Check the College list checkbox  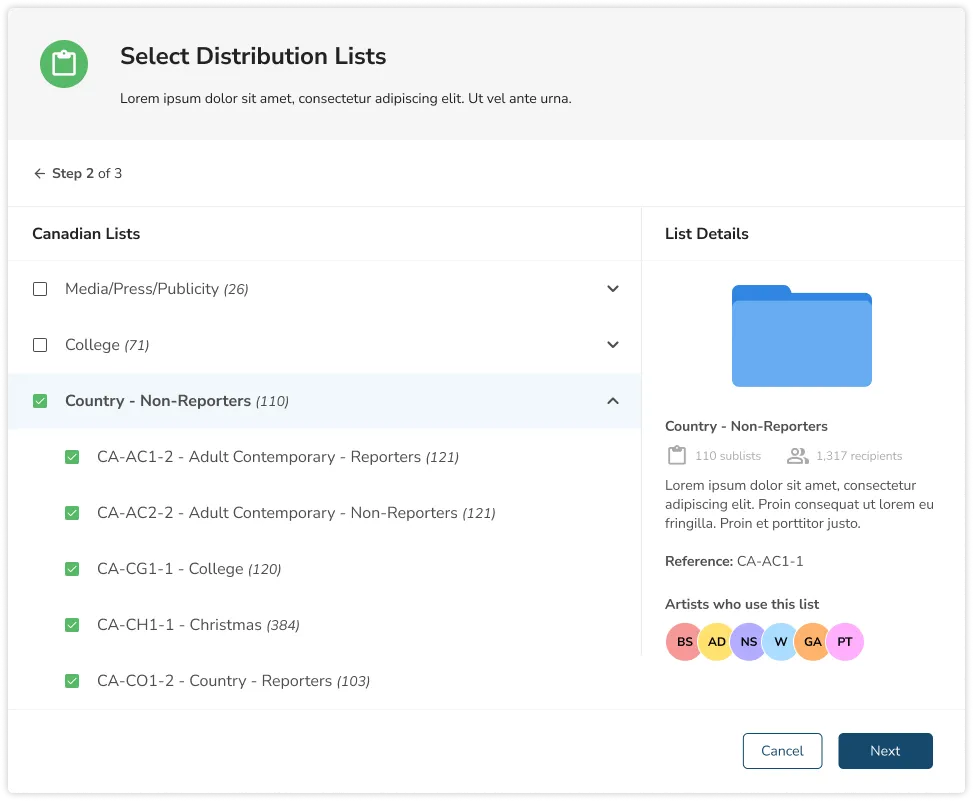tap(40, 344)
